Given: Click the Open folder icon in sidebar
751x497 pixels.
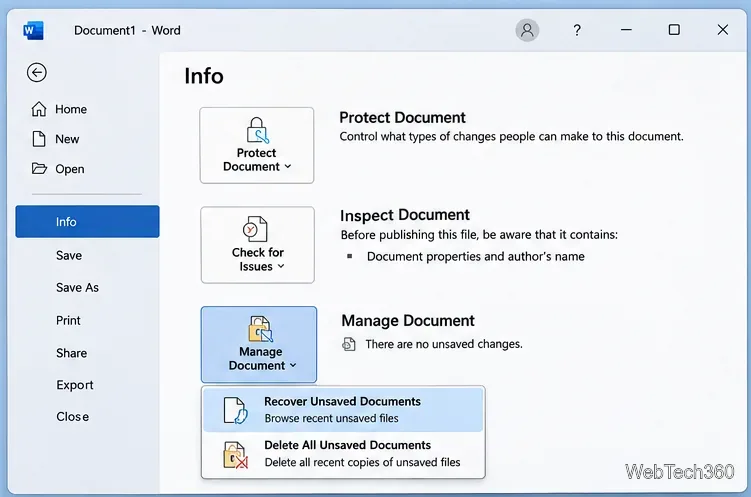Looking at the screenshot, I should 39,169.
